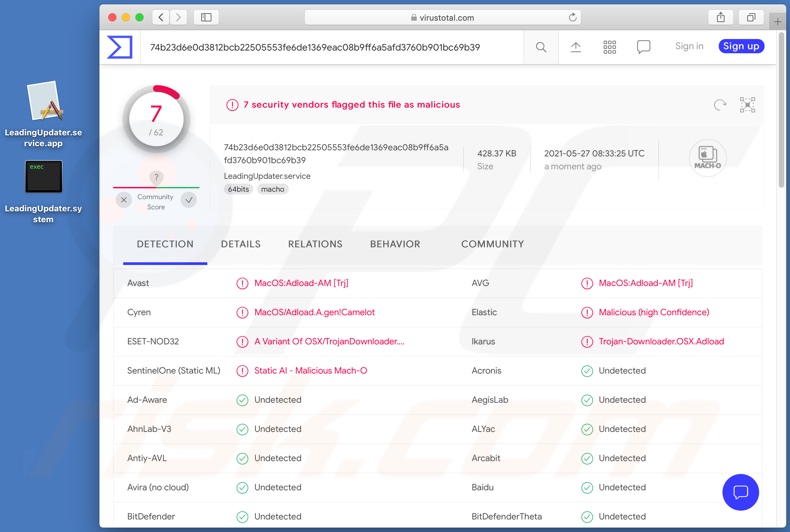Screen dimensions: 790x532
Task: Click the reanalyze refresh icon
Action: tap(720, 105)
